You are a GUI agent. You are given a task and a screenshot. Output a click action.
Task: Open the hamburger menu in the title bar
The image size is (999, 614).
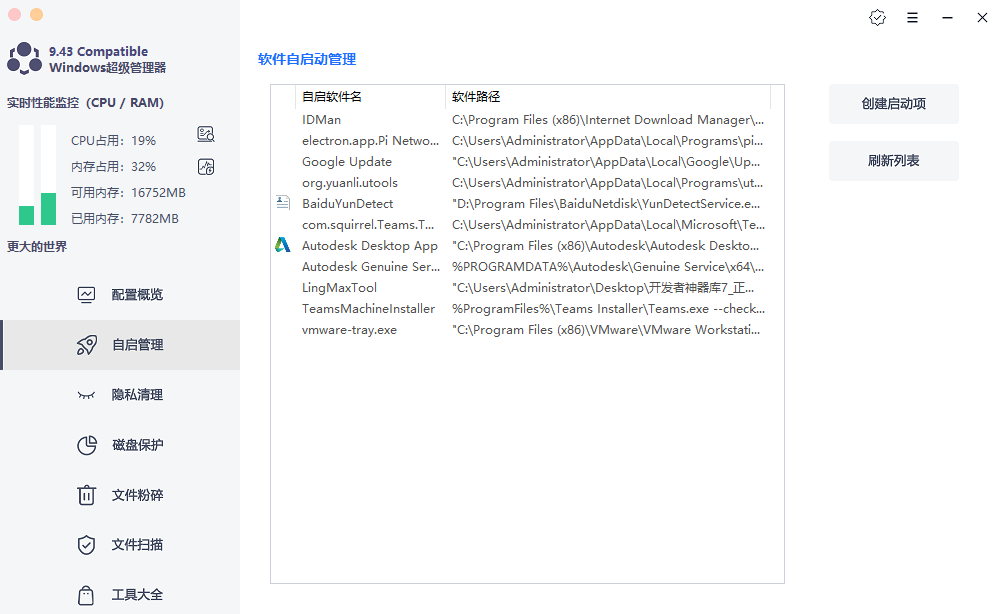coord(912,18)
